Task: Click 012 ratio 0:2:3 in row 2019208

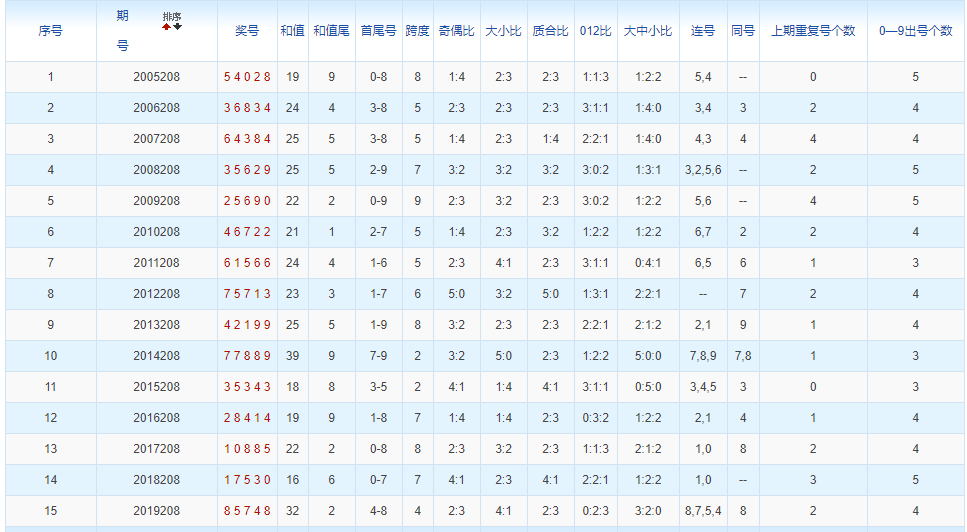Action: coord(596,510)
